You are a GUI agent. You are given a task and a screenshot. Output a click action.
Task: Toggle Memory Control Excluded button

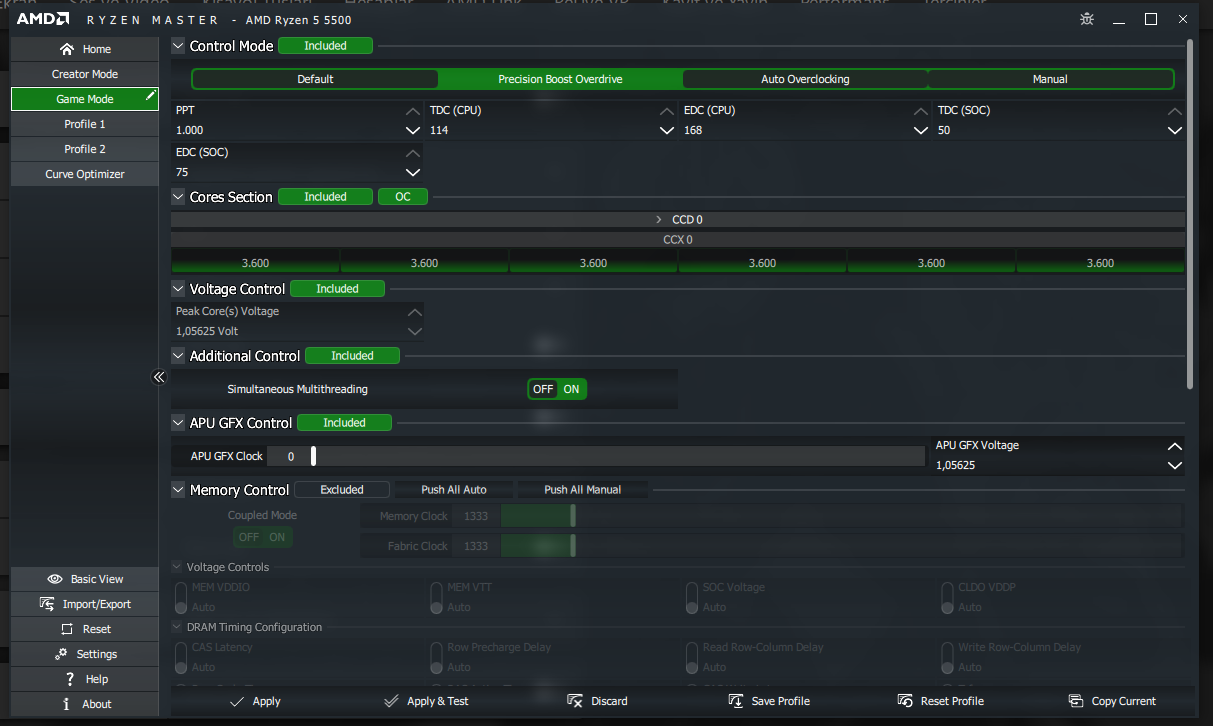pos(342,490)
